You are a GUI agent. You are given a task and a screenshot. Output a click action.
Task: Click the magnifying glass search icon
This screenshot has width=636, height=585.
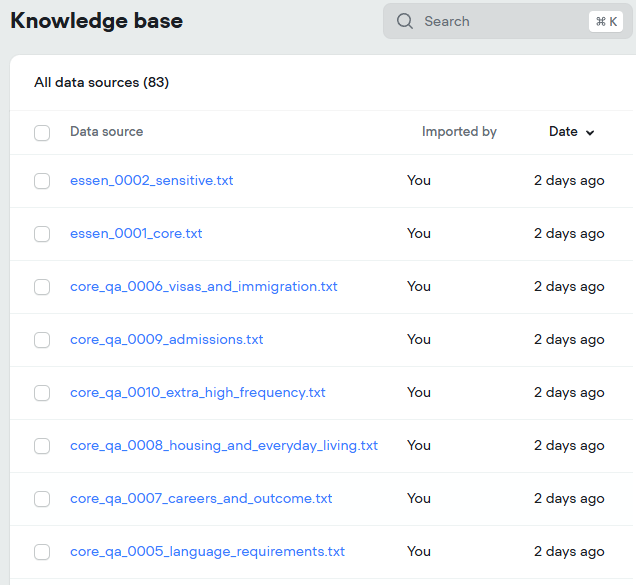click(404, 21)
